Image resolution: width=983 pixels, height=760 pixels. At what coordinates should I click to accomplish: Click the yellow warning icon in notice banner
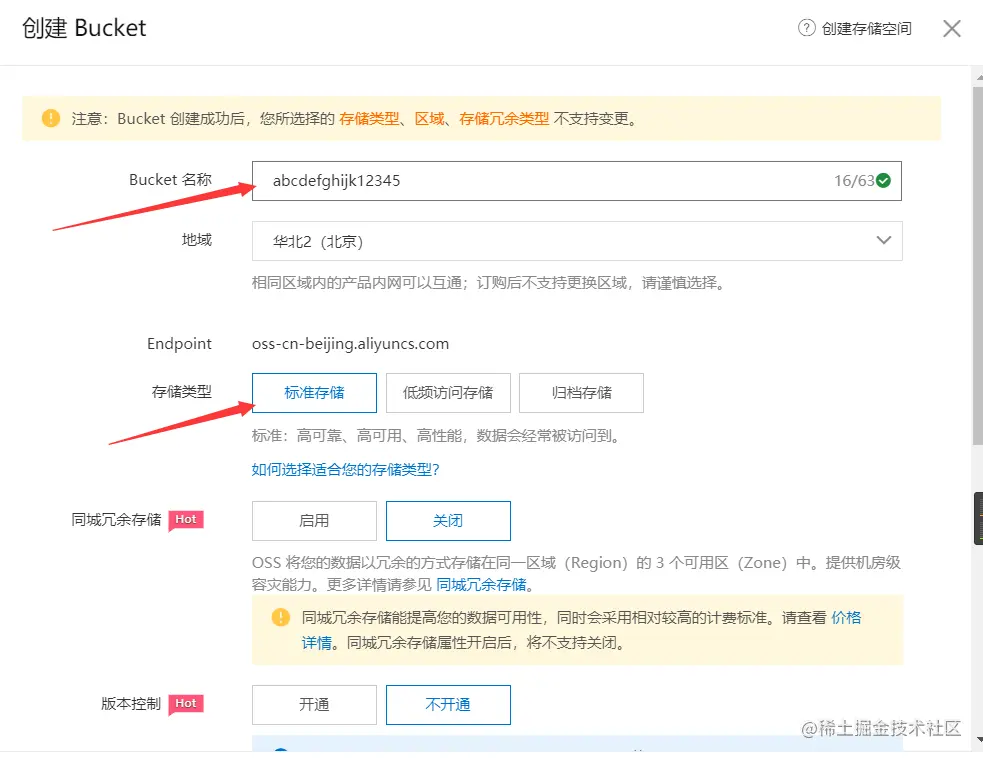pyautogui.click(x=51, y=118)
